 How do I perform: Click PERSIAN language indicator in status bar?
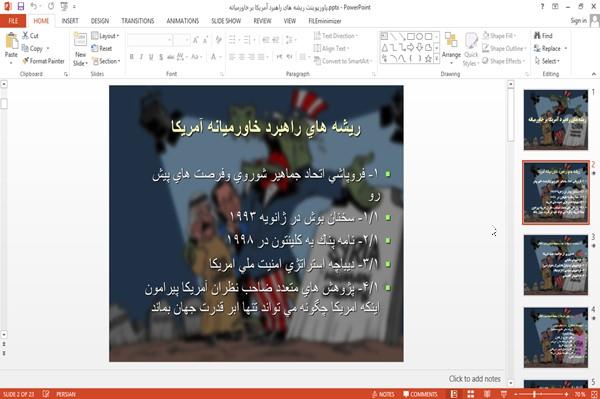pyautogui.click(x=66, y=394)
